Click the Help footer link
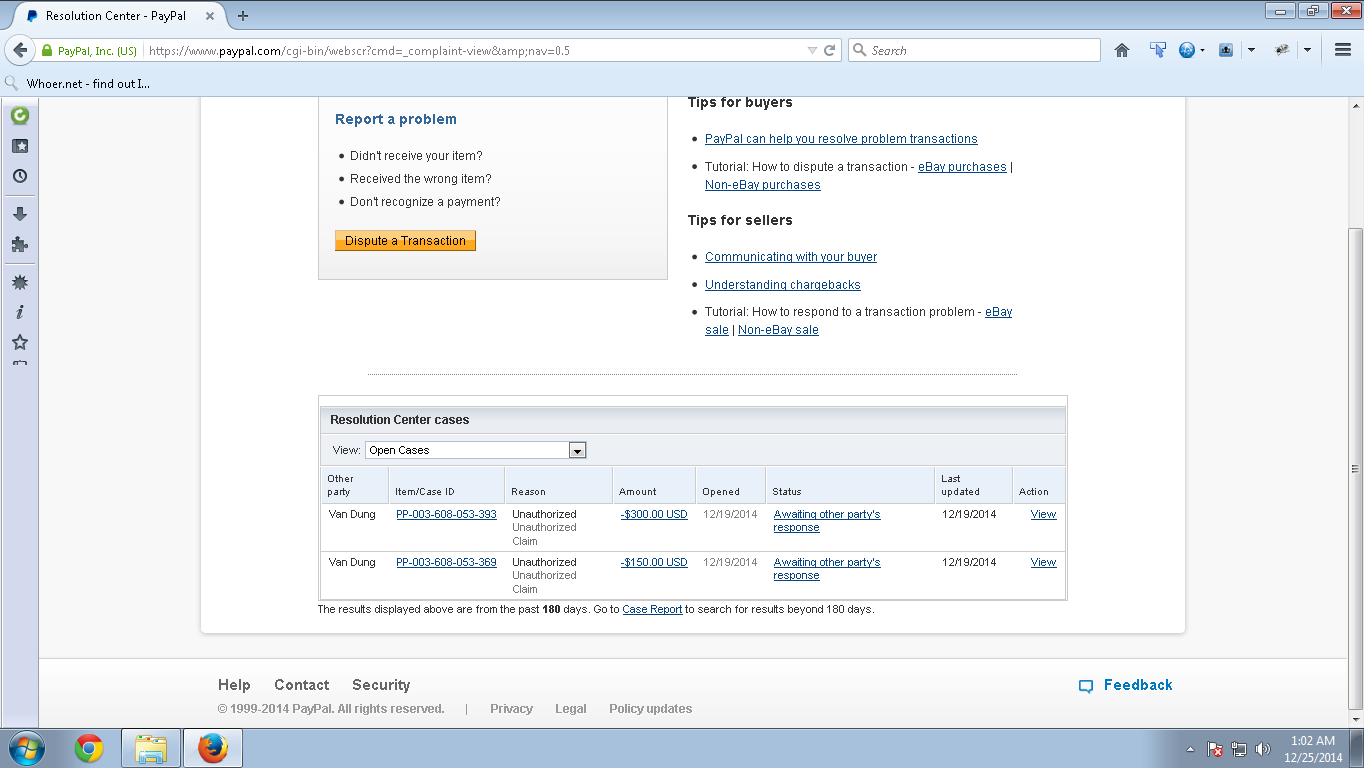1364x768 pixels. (x=234, y=685)
